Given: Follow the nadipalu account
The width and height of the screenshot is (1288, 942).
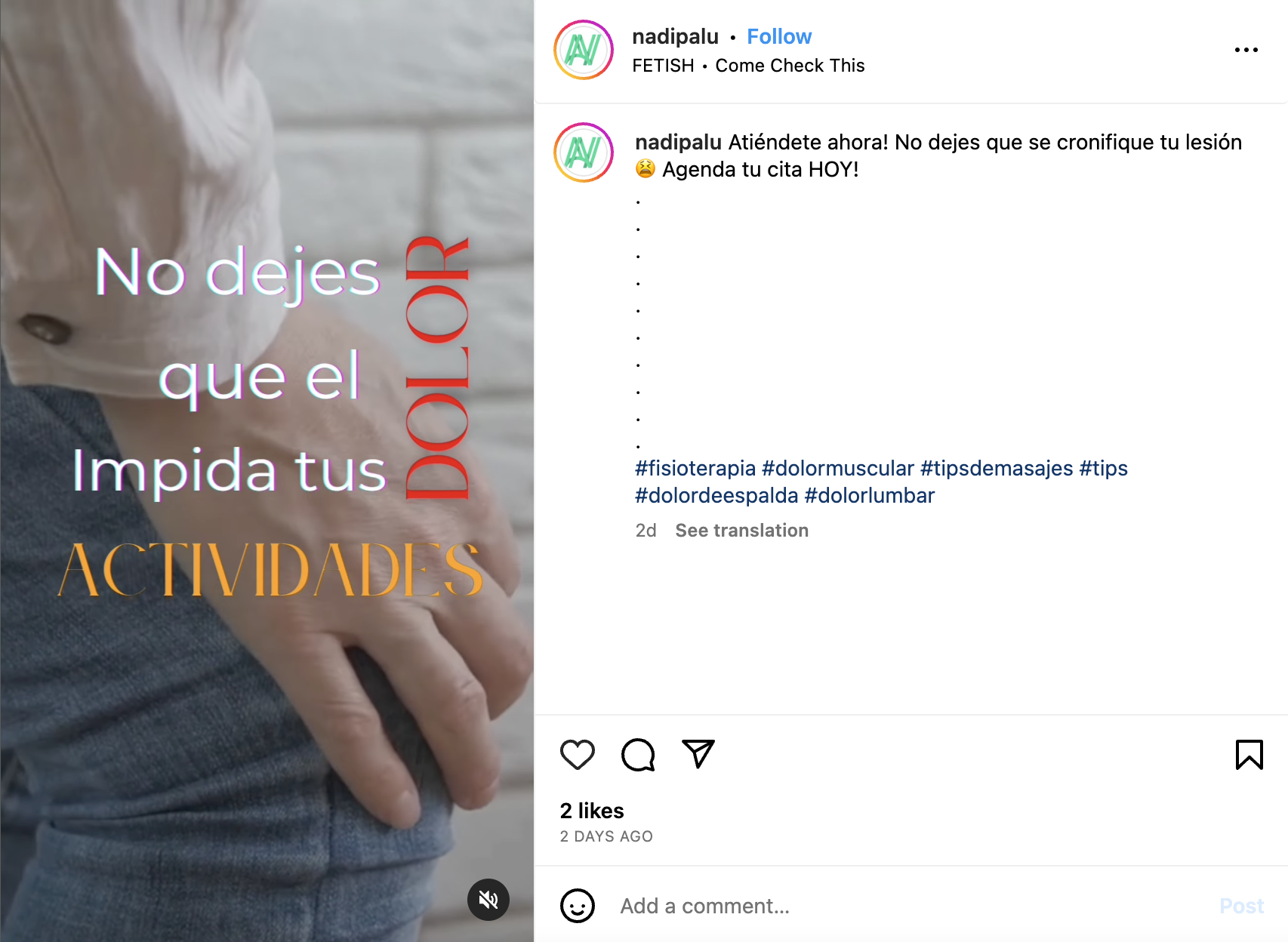Looking at the screenshot, I should [779, 36].
